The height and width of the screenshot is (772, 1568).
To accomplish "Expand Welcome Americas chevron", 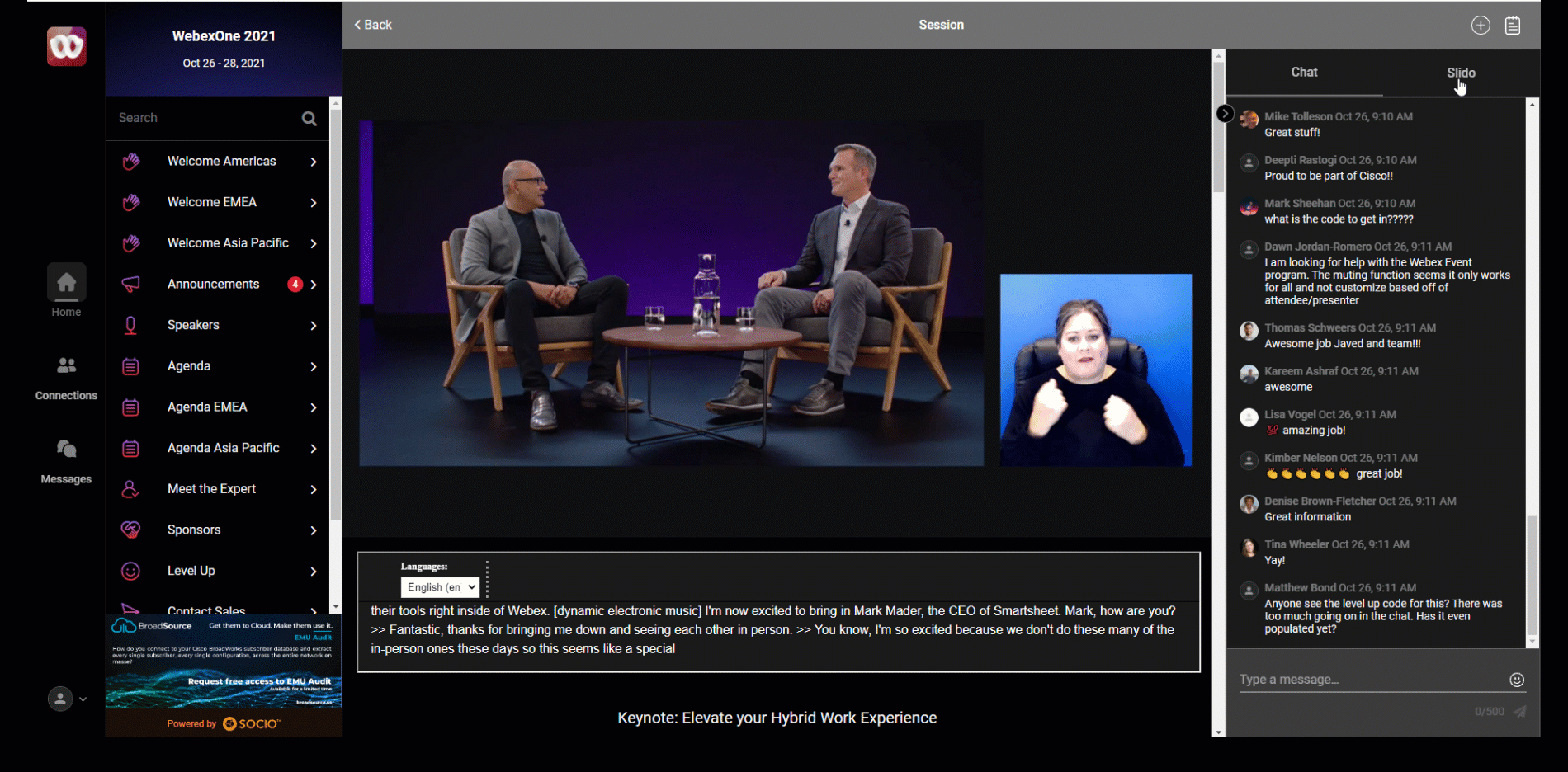I will pyautogui.click(x=314, y=162).
